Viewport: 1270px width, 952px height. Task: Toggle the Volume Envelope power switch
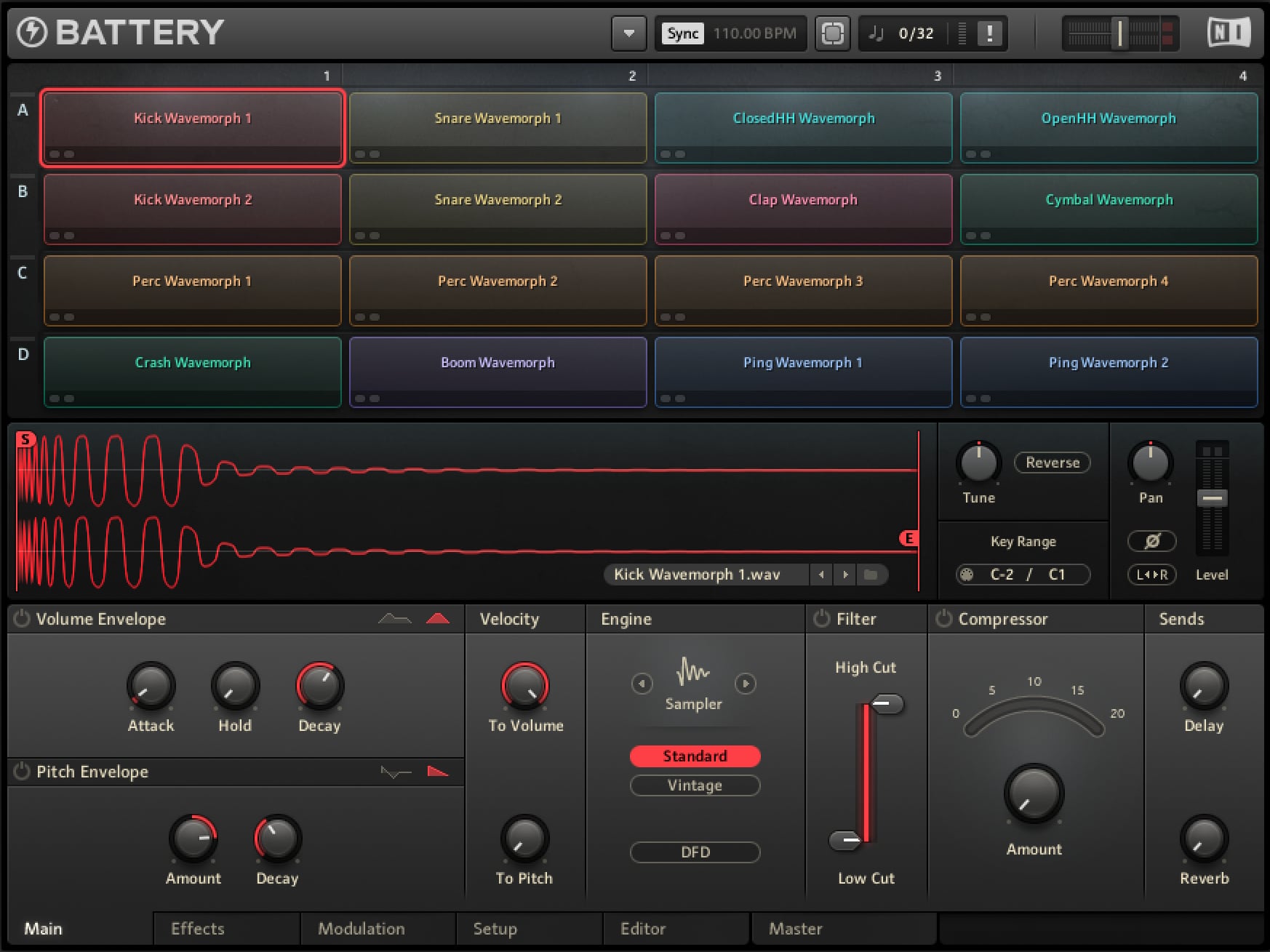tap(20, 619)
